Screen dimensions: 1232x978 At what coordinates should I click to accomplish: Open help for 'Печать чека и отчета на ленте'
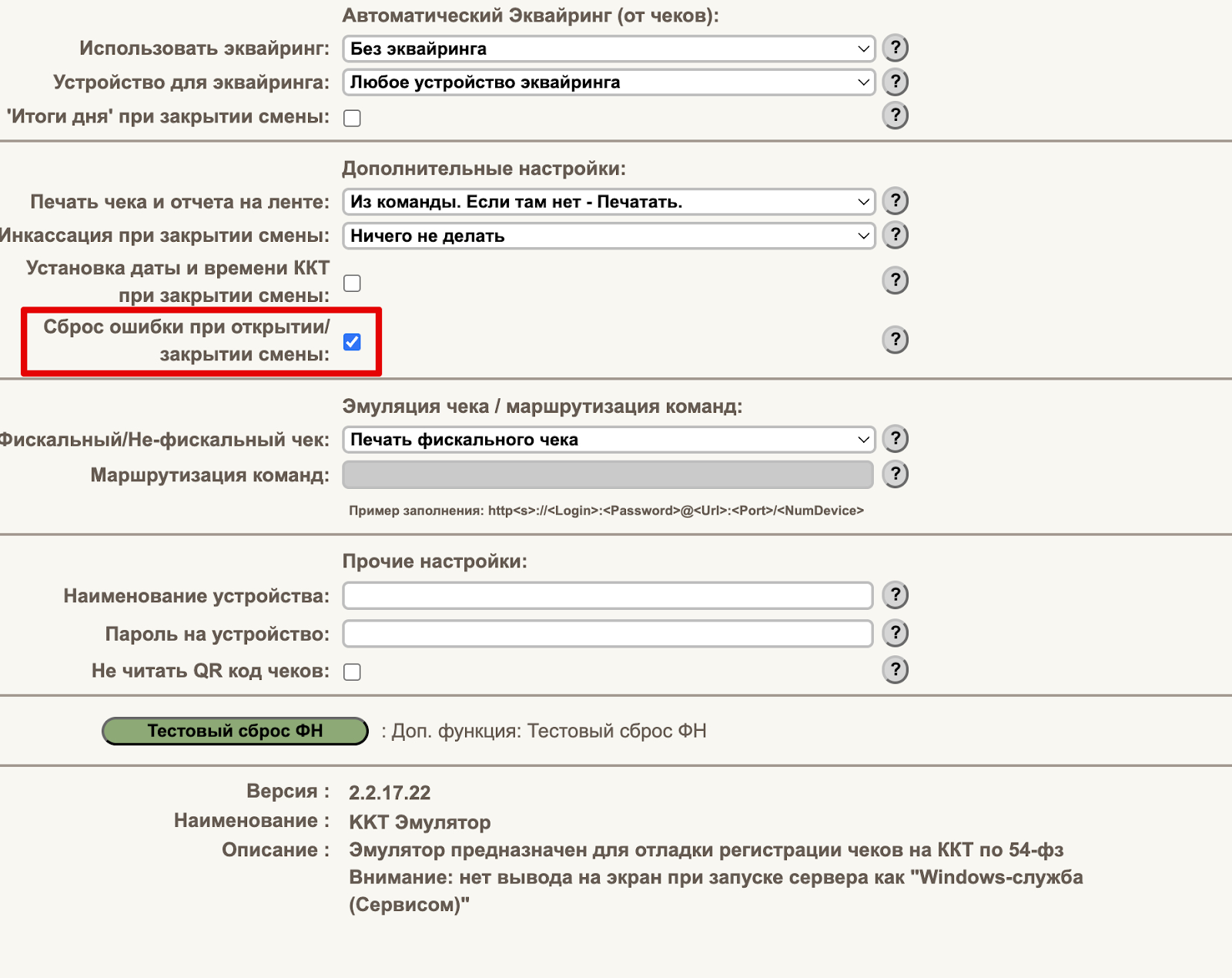pos(895,201)
